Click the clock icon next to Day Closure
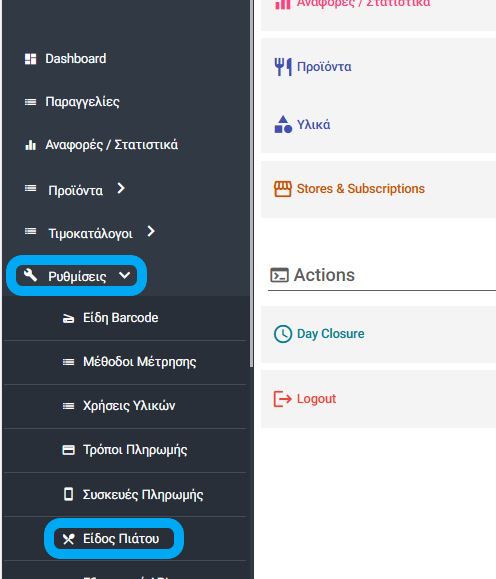 point(283,334)
